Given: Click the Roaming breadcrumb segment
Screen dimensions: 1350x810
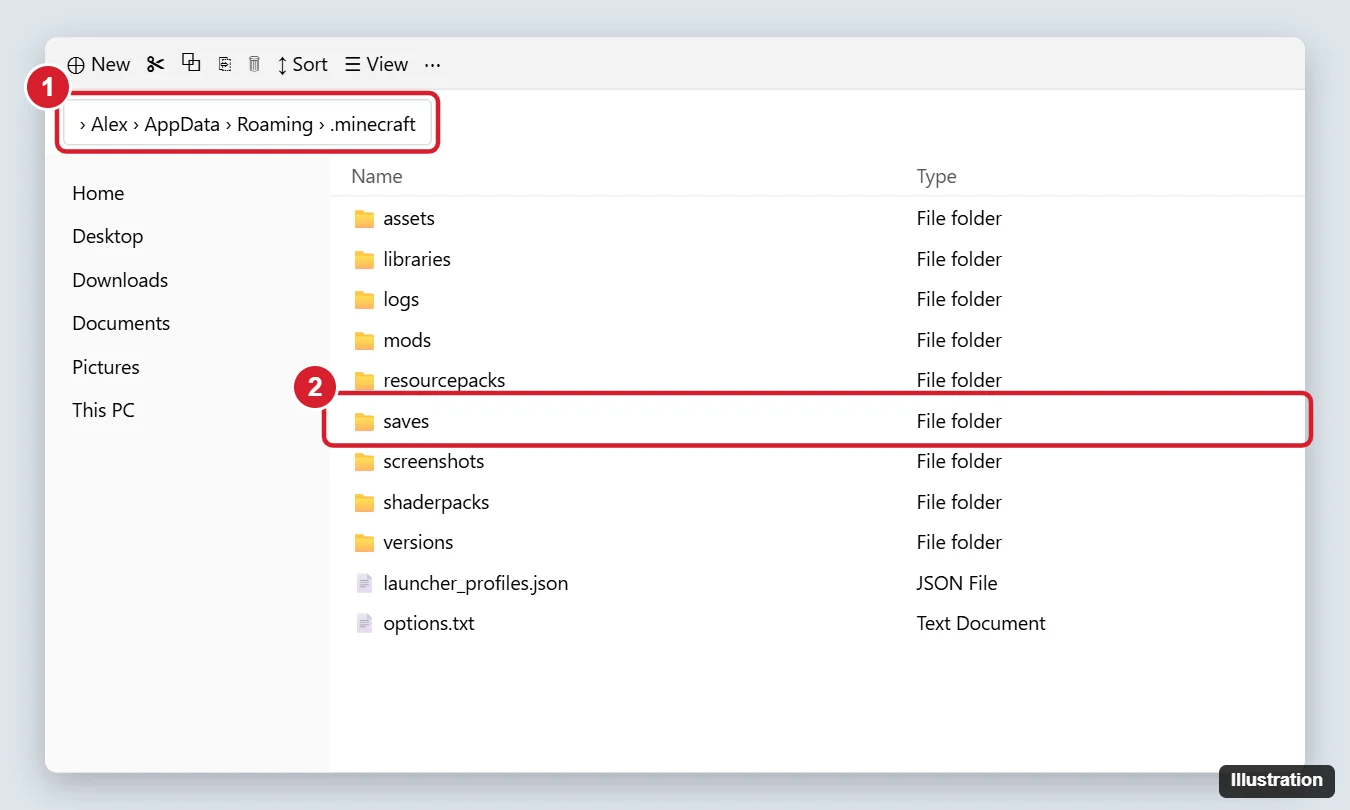Looking at the screenshot, I should click(275, 124).
